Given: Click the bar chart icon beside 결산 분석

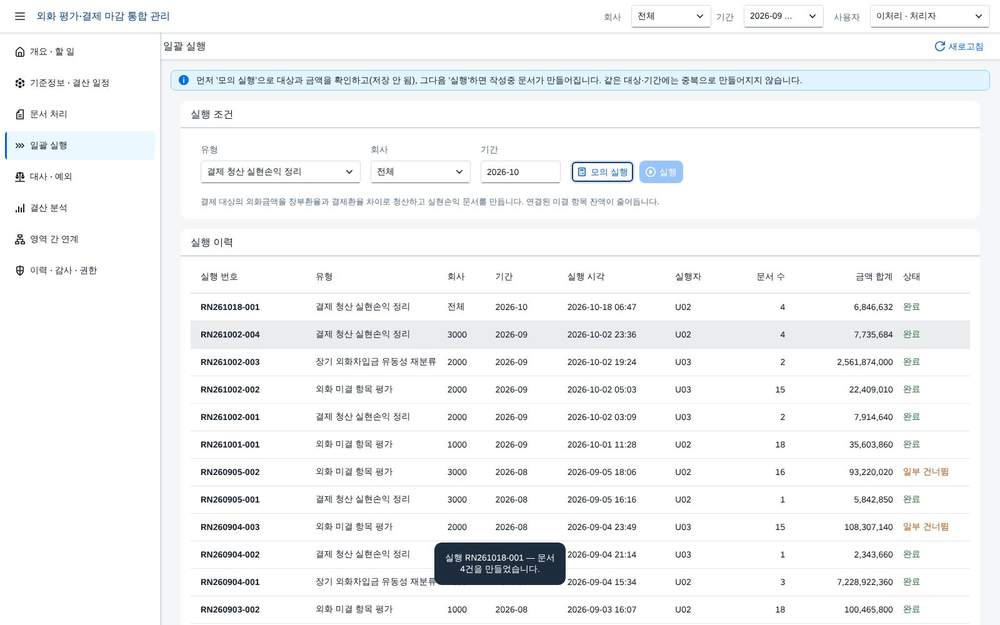Looking at the screenshot, I should (x=20, y=208).
